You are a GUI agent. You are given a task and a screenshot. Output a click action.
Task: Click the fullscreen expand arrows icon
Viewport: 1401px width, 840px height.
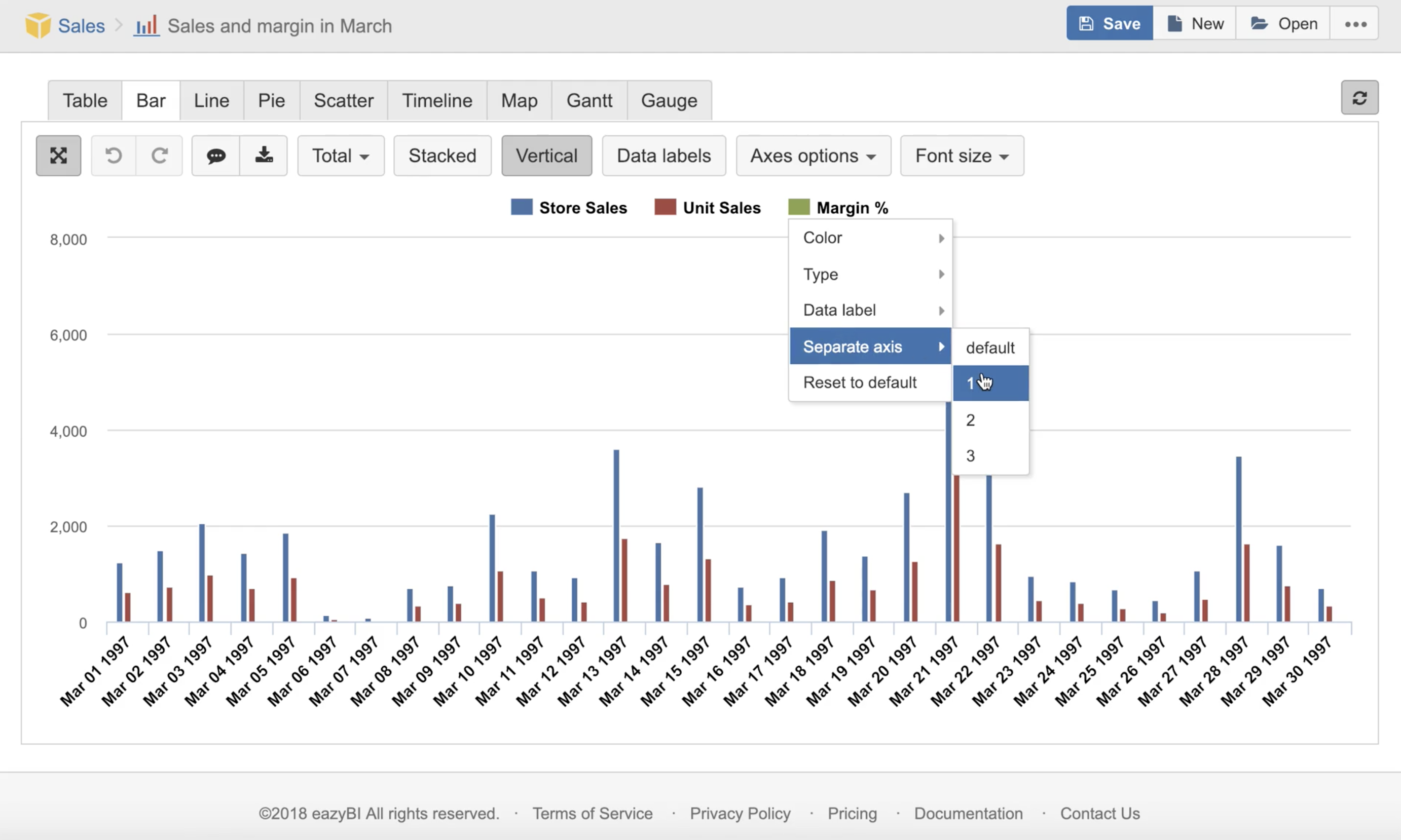[x=58, y=156]
